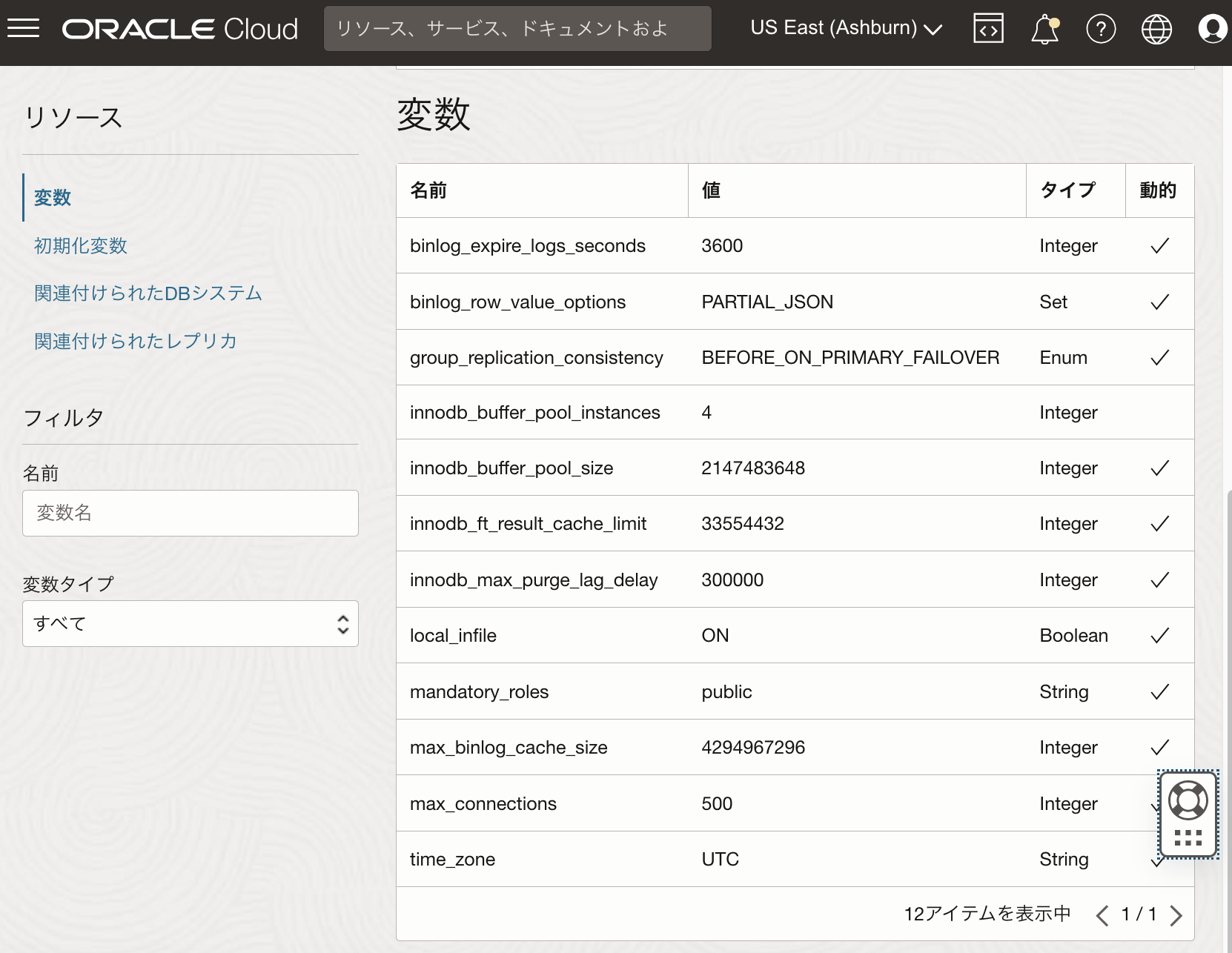The height and width of the screenshot is (953, 1232).
Task: Click the BEFORE_ON_PRIMARY_FAILOVER value
Action: 850,358
